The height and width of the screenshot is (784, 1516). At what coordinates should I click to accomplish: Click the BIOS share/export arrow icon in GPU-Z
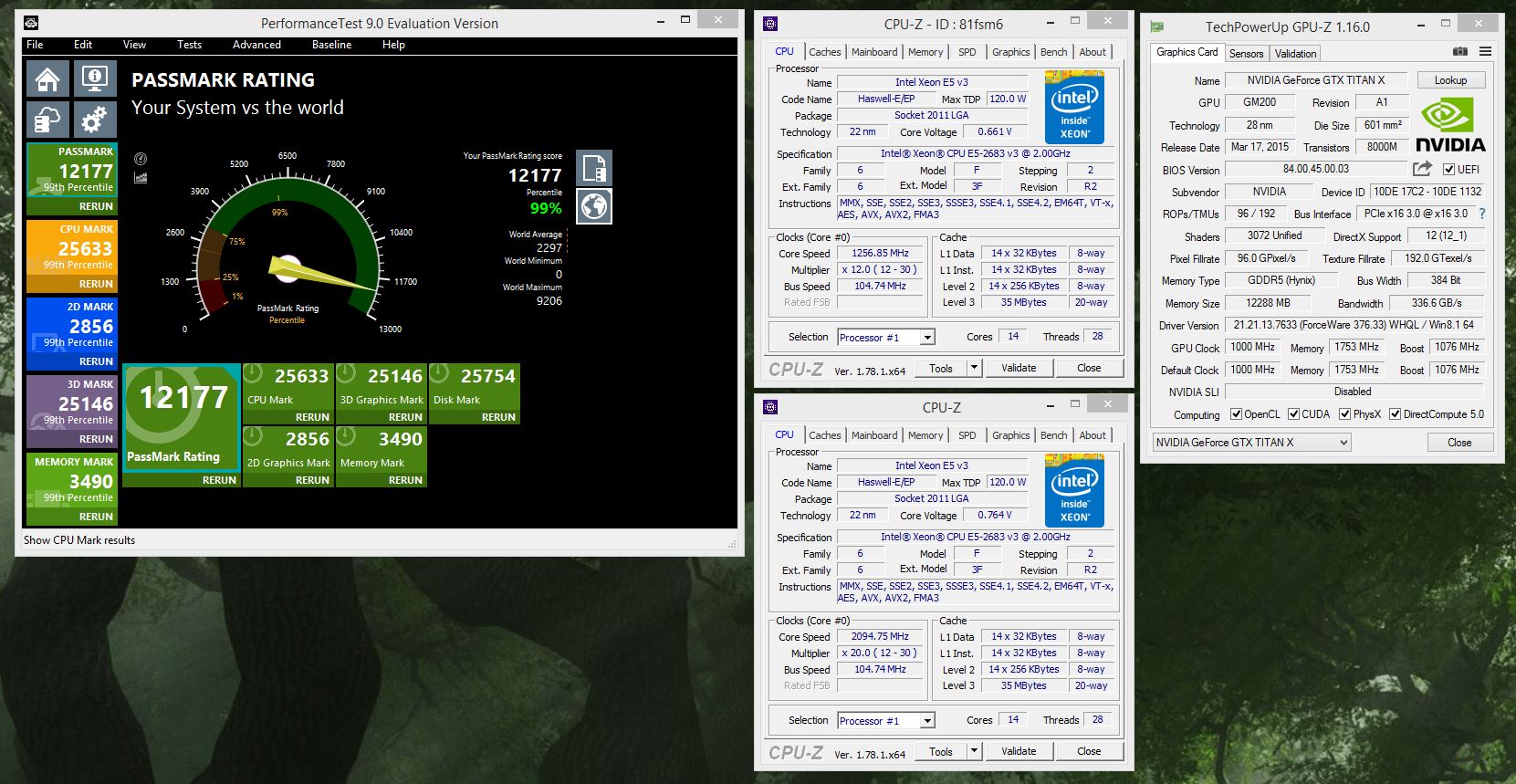pos(1422,169)
